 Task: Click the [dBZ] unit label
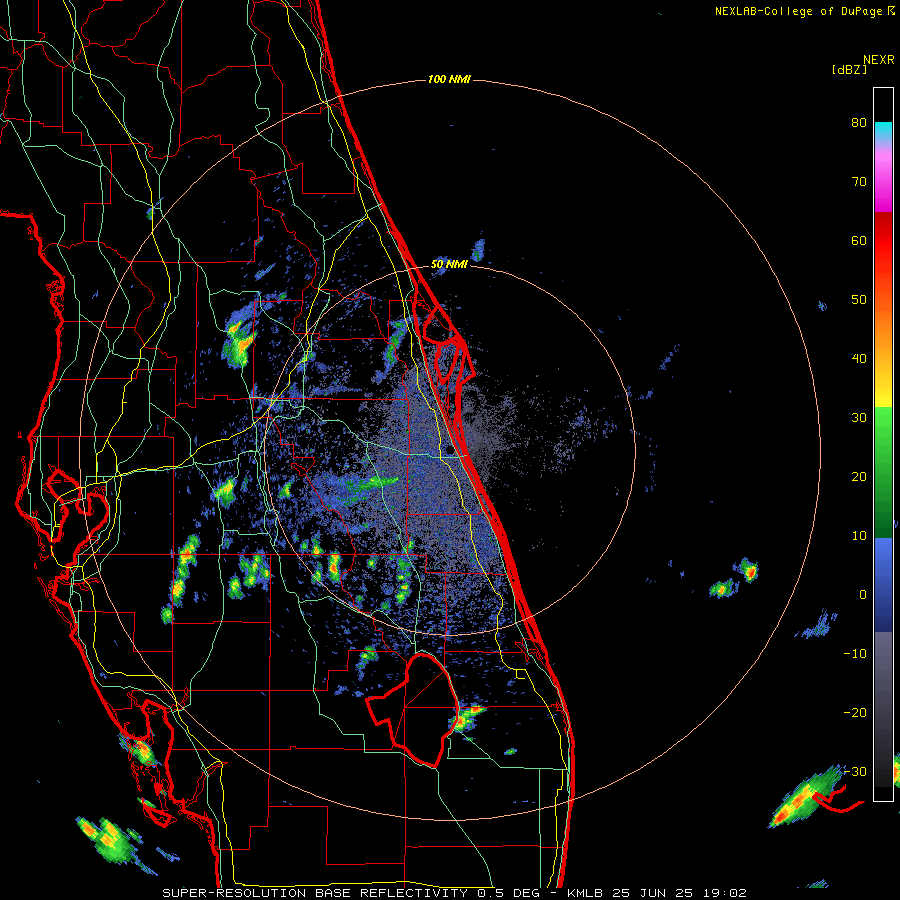click(x=849, y=69)
